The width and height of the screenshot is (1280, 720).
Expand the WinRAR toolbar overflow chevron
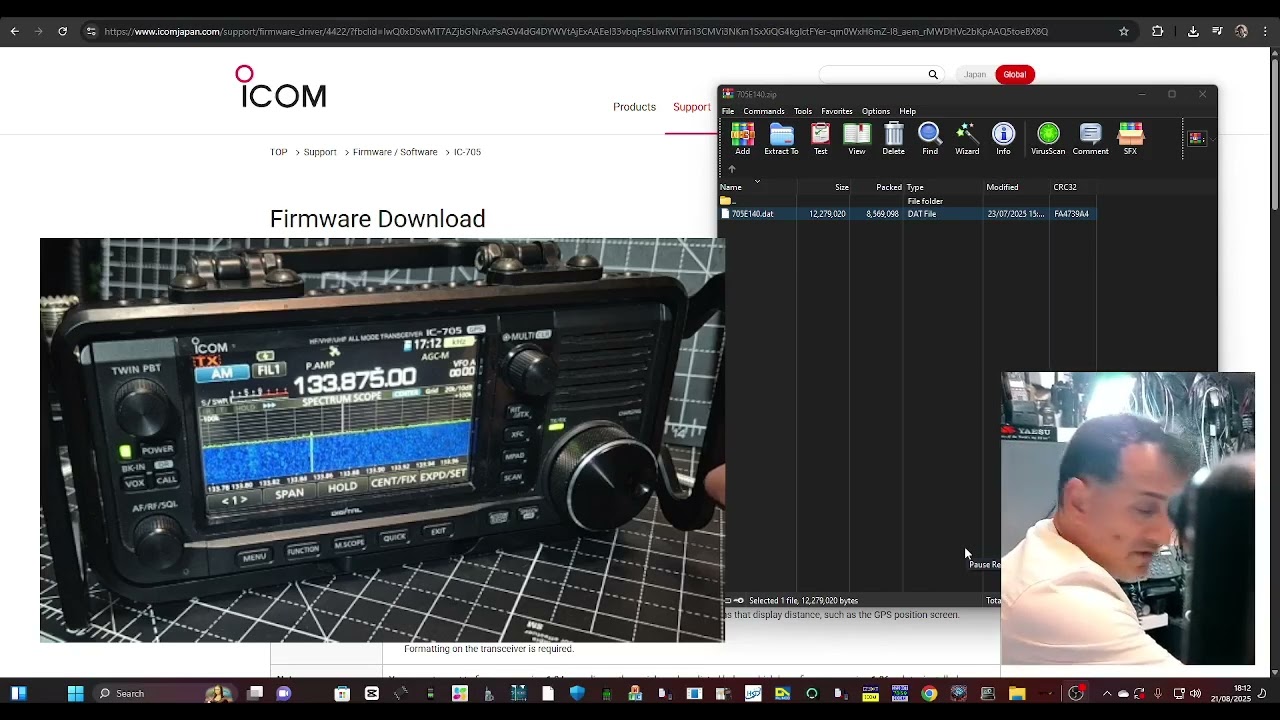1211,139
